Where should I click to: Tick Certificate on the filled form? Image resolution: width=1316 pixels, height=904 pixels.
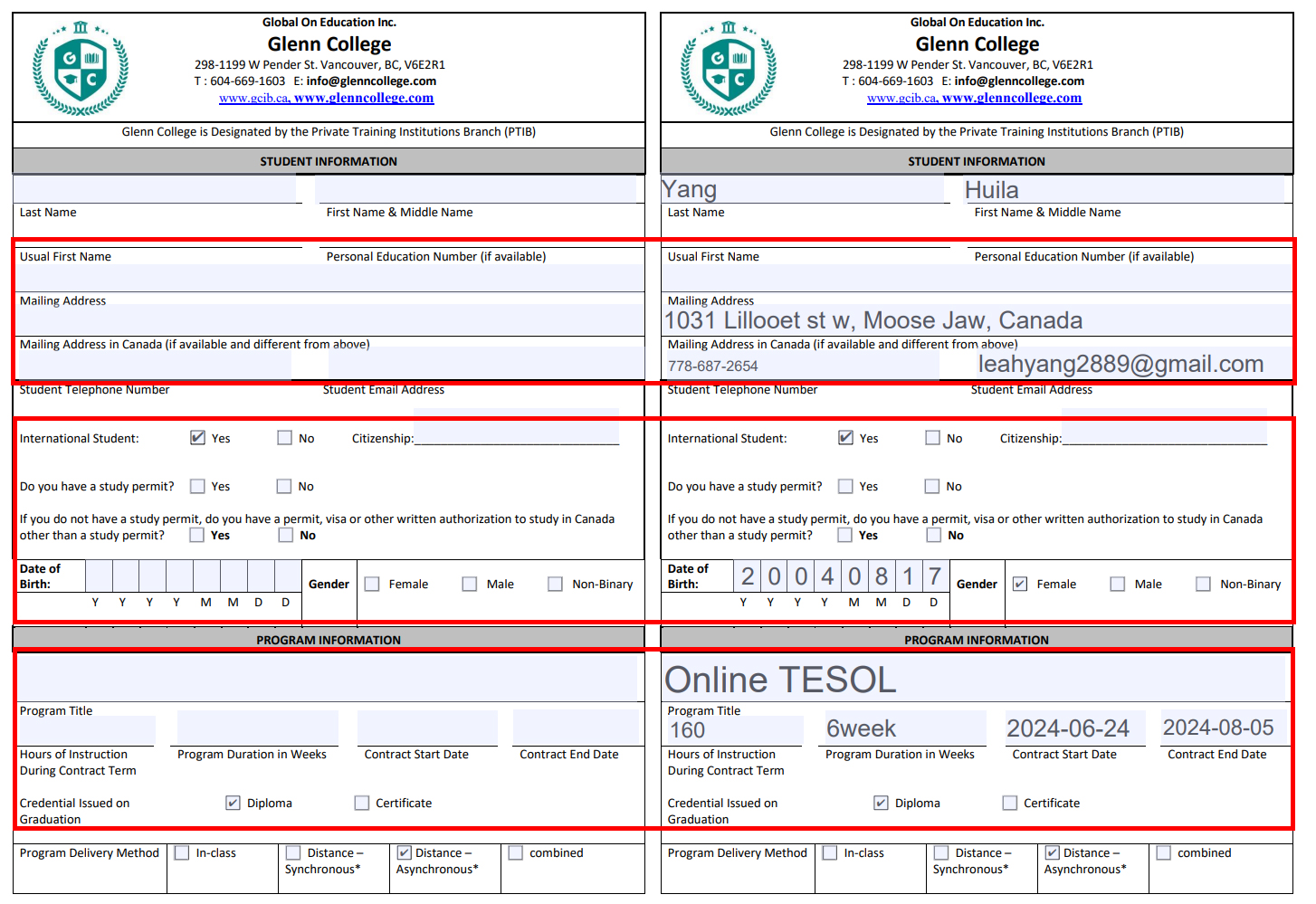pyautogui.click(x=1010, y=803)
